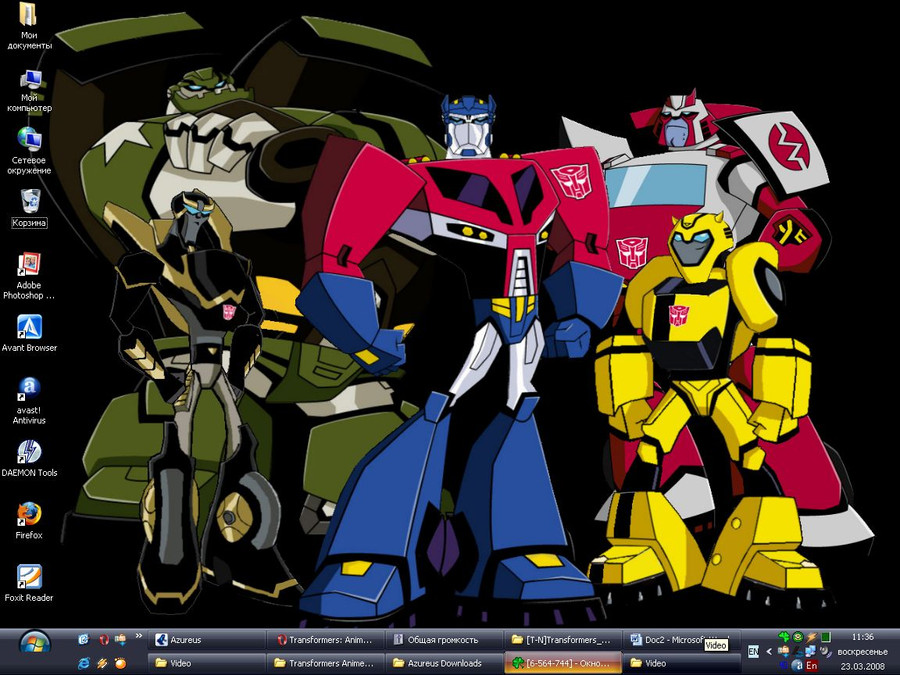Click the network connection monitors tray icon

point(810,651)
